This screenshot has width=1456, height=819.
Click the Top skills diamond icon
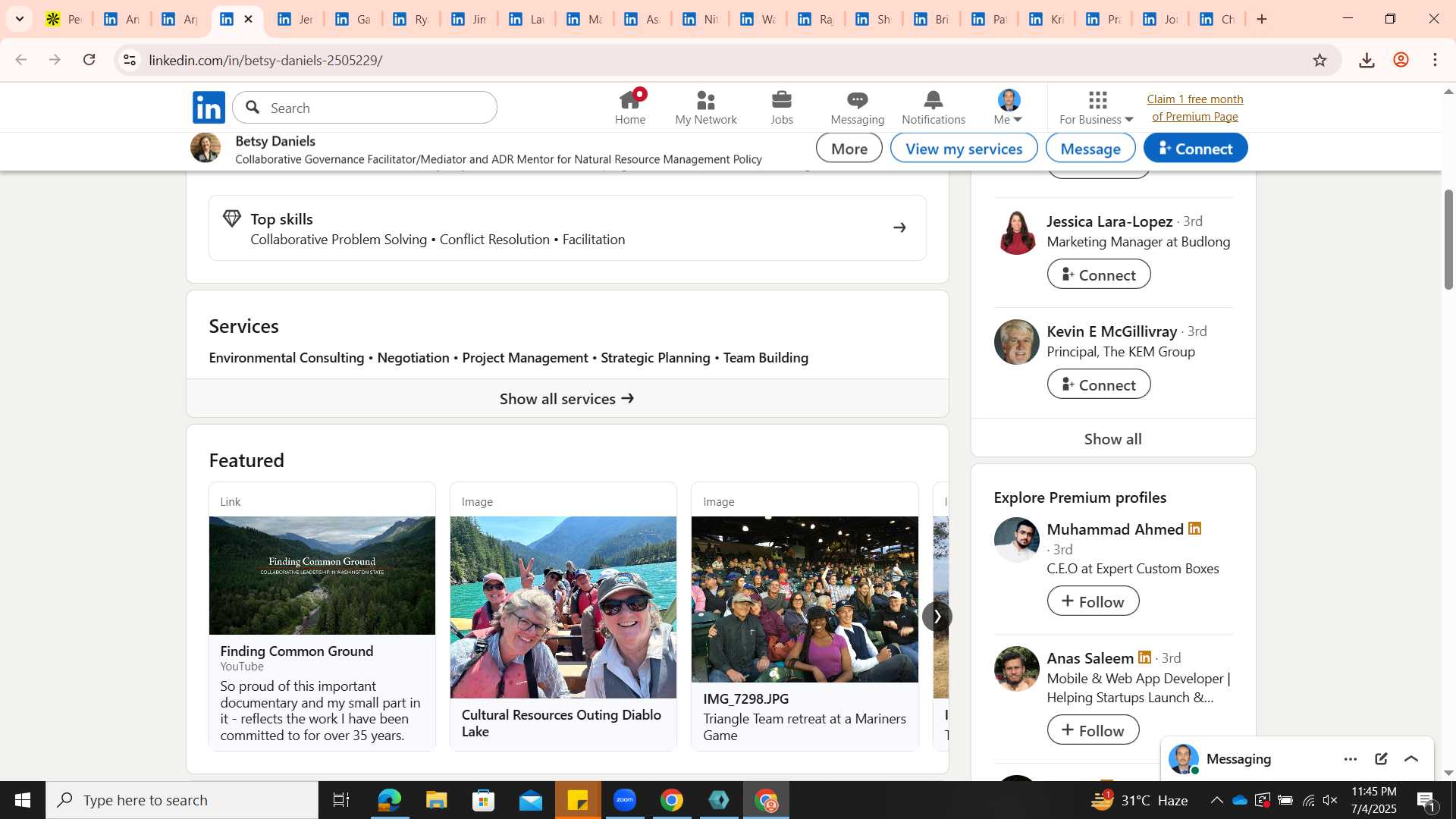[x=232, y=219]
